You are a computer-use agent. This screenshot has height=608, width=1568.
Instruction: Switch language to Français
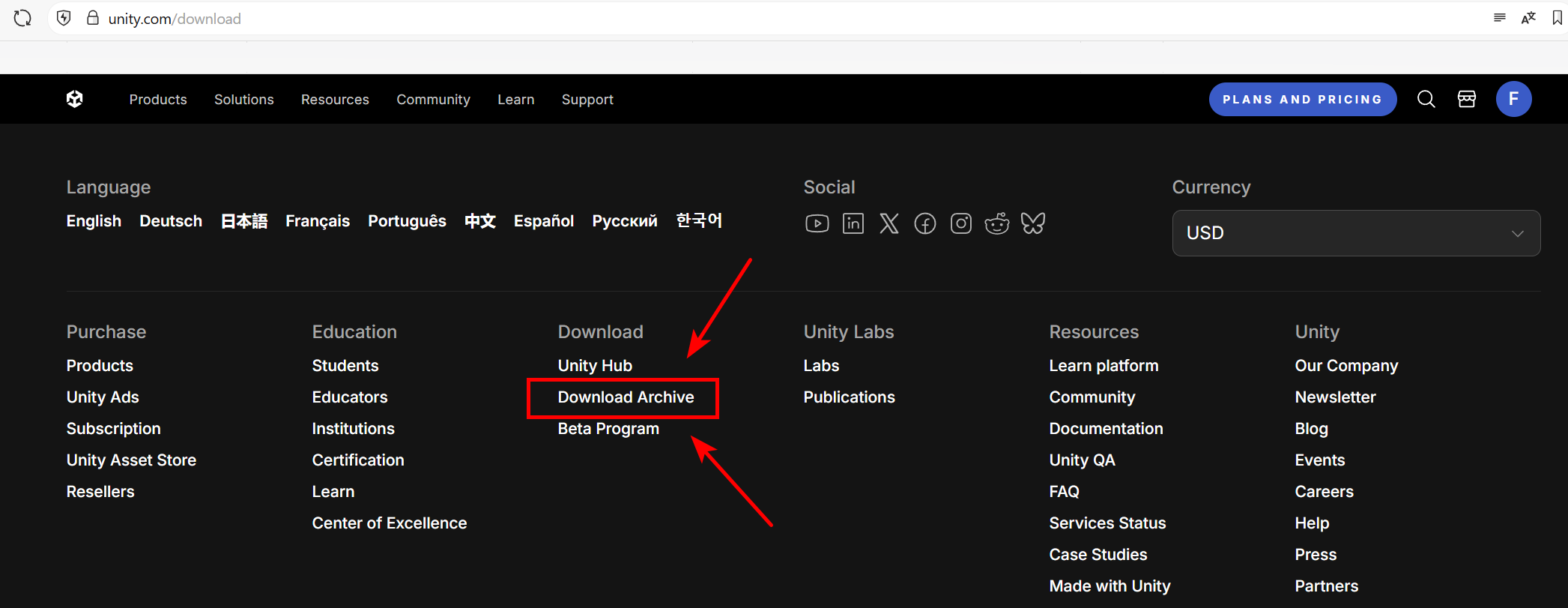click(x=318, y=221)
